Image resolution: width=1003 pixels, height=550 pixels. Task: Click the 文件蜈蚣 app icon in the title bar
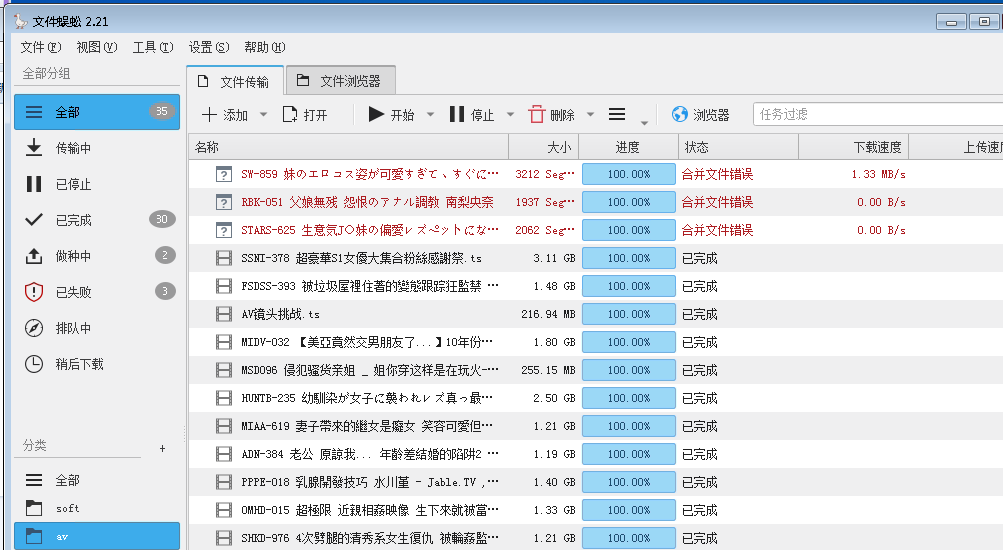(x=21, y=21)
